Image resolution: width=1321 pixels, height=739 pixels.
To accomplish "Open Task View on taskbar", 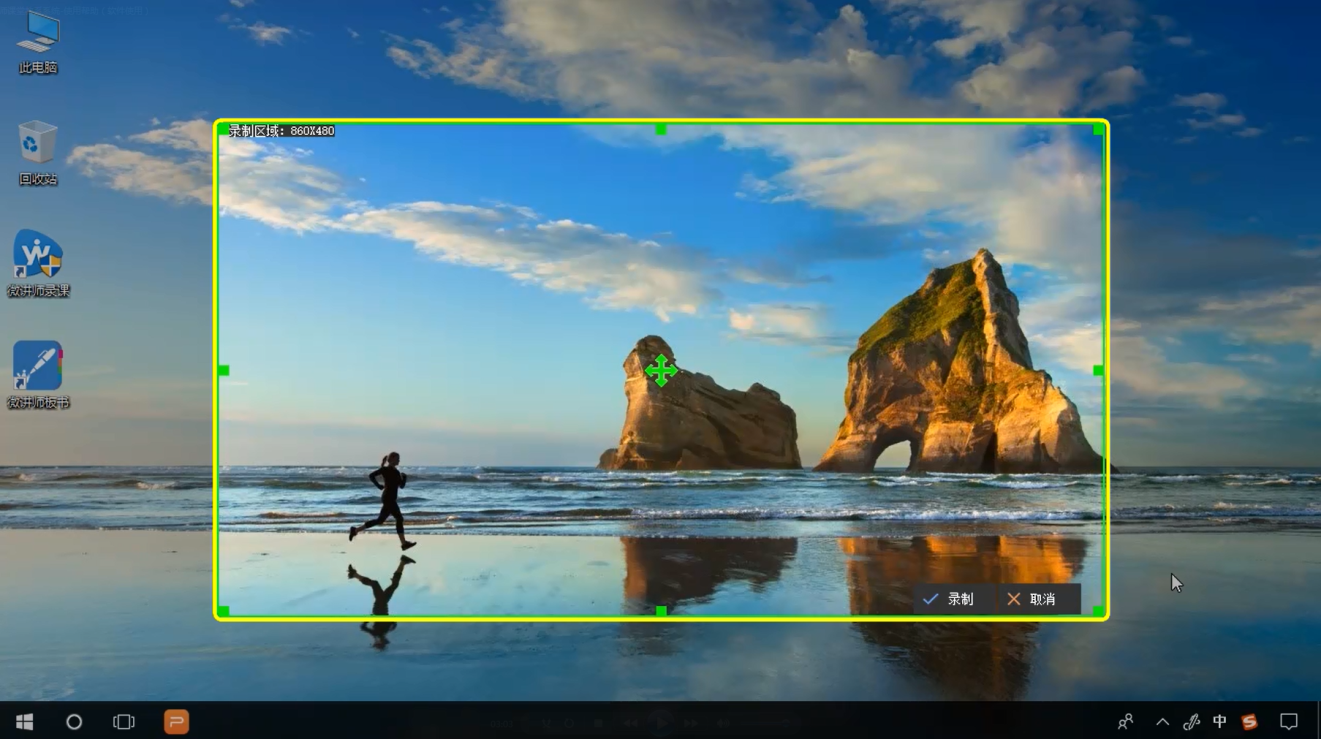I will click(x=124, y=721).
